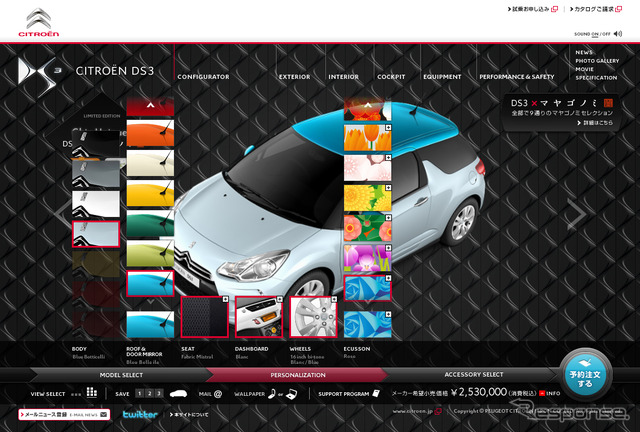640x432 pixels.
Task: Open VIEW SELECT grid icon
Action: click(92, 393)
